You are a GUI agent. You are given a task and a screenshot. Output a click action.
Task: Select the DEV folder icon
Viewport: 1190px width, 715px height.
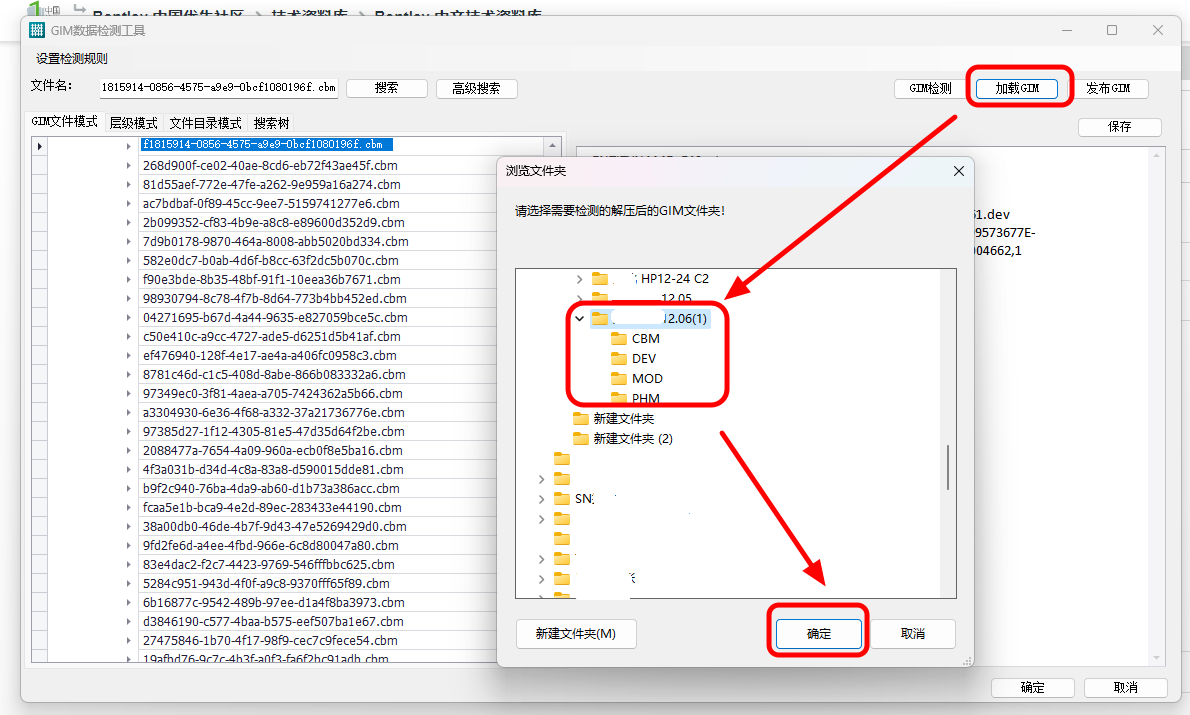click(619, 358)
